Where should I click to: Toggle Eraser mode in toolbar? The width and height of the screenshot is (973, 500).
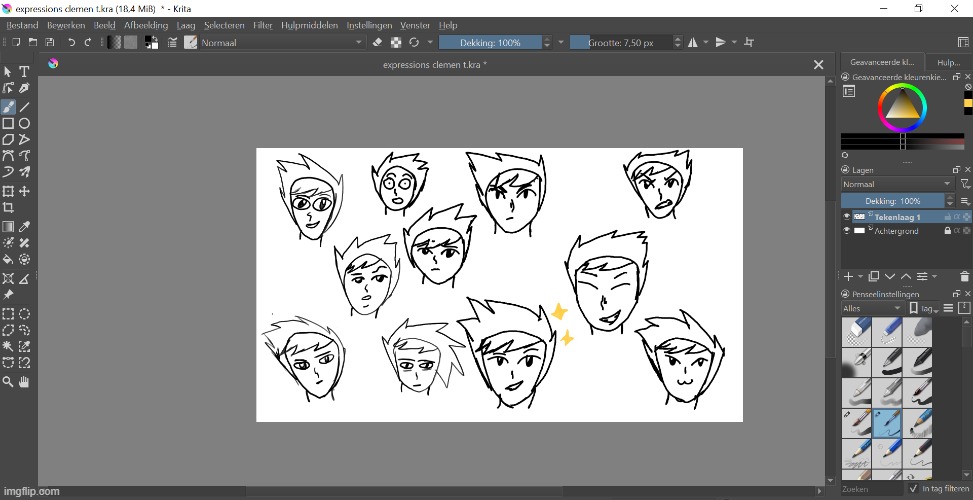click(x=377, y=42)
